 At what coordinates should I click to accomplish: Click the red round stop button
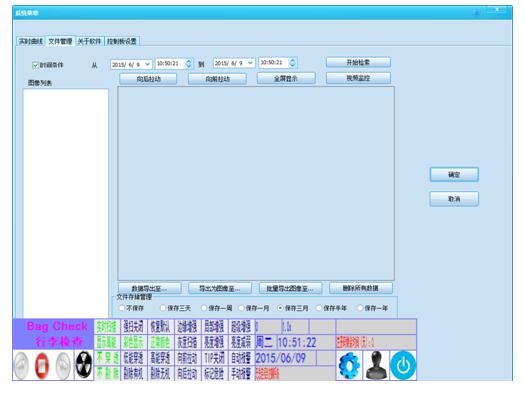[x=42, y=366]
